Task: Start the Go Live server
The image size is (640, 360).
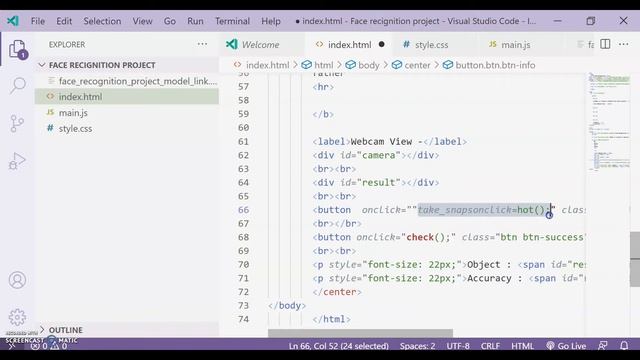Action: coord(566,346)
